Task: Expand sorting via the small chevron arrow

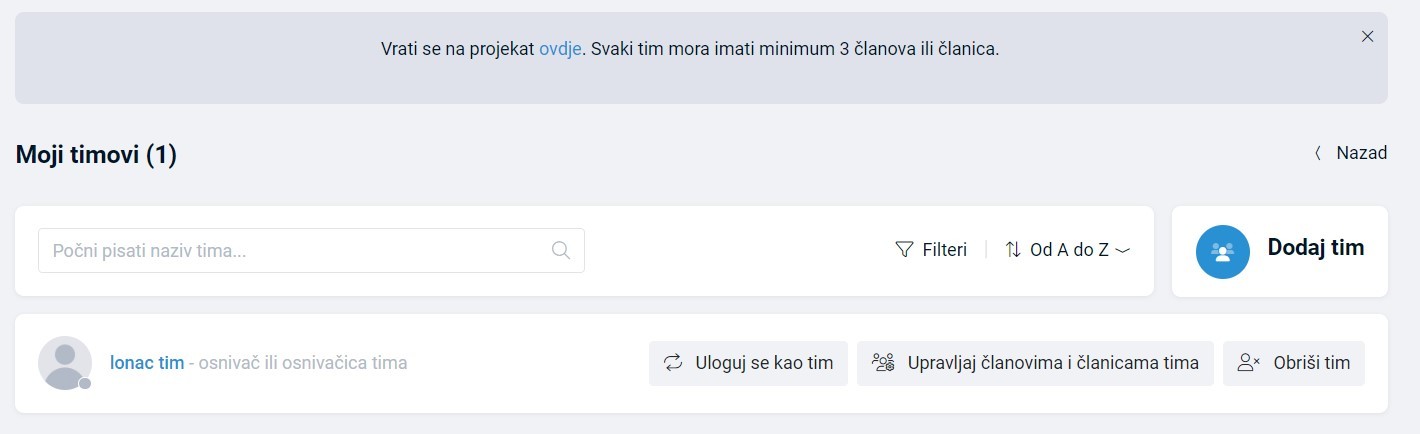Action: click(1122, 251)
